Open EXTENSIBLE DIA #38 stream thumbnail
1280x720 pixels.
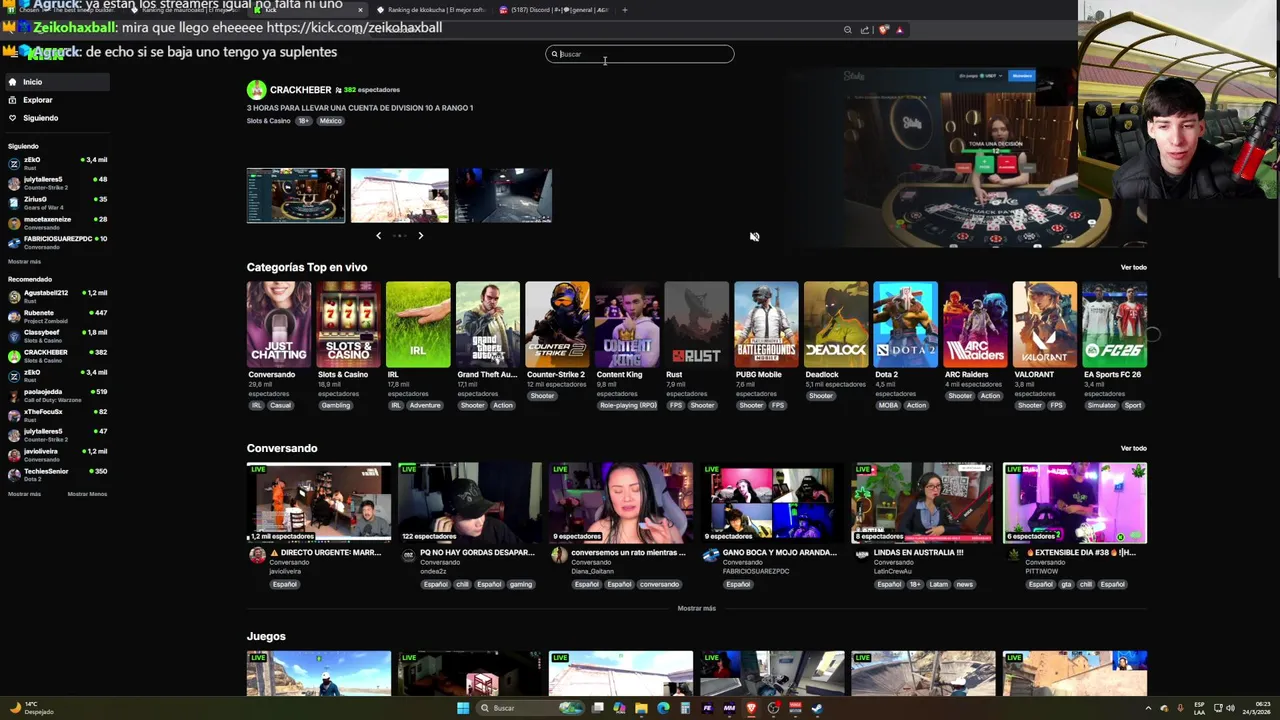click(x=1075, y=502)
